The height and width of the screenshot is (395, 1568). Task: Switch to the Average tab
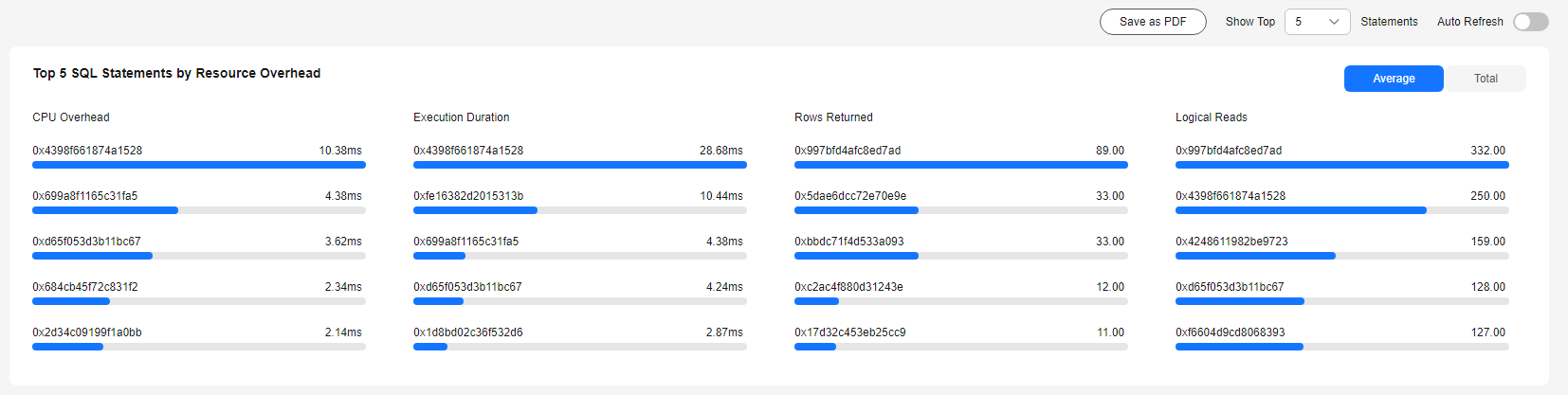1394,79
